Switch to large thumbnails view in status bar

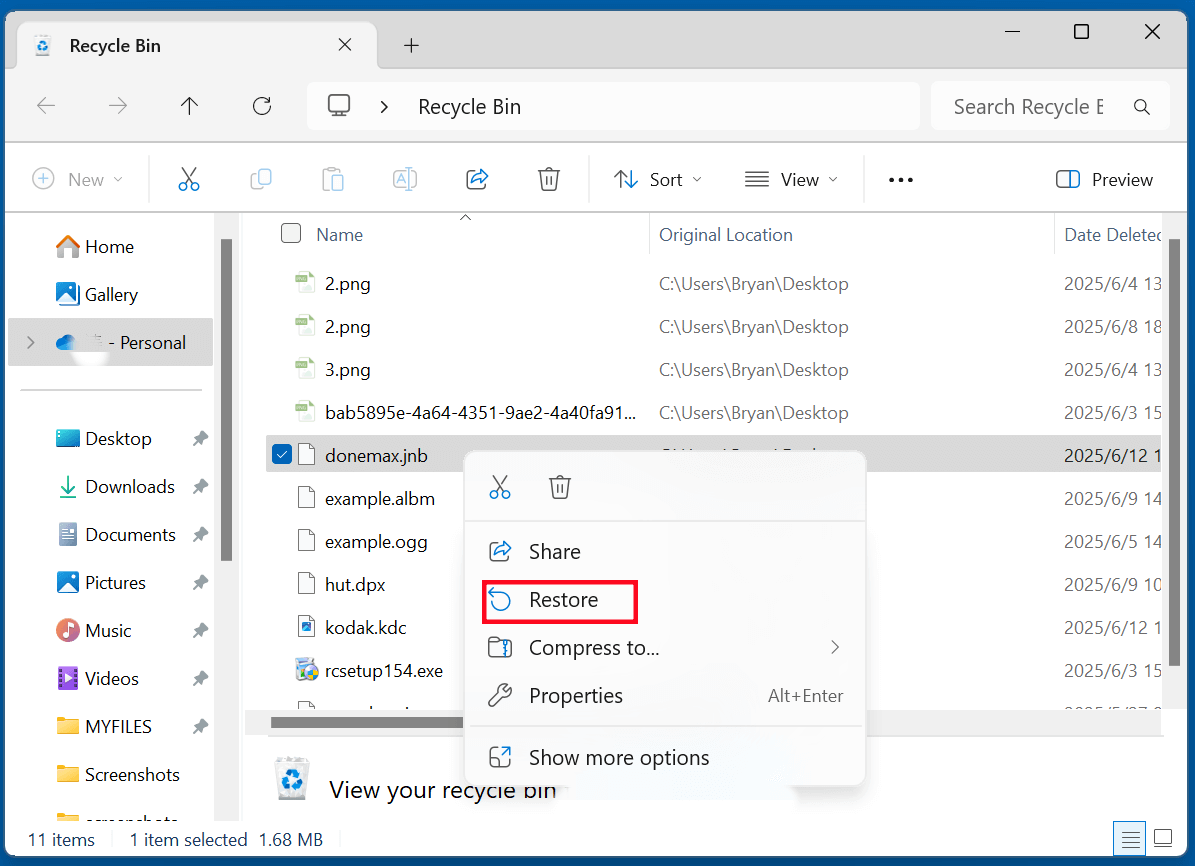tap(1163, 838)
